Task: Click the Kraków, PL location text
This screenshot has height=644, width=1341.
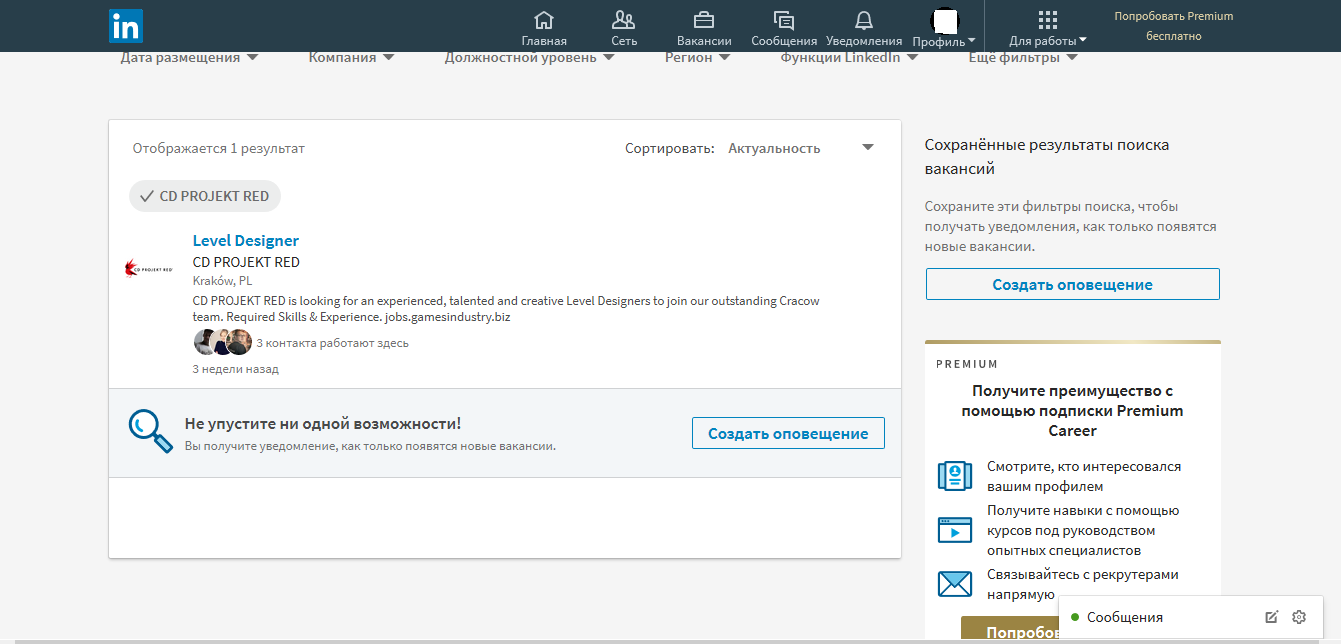Action: [x=222, y=280]
